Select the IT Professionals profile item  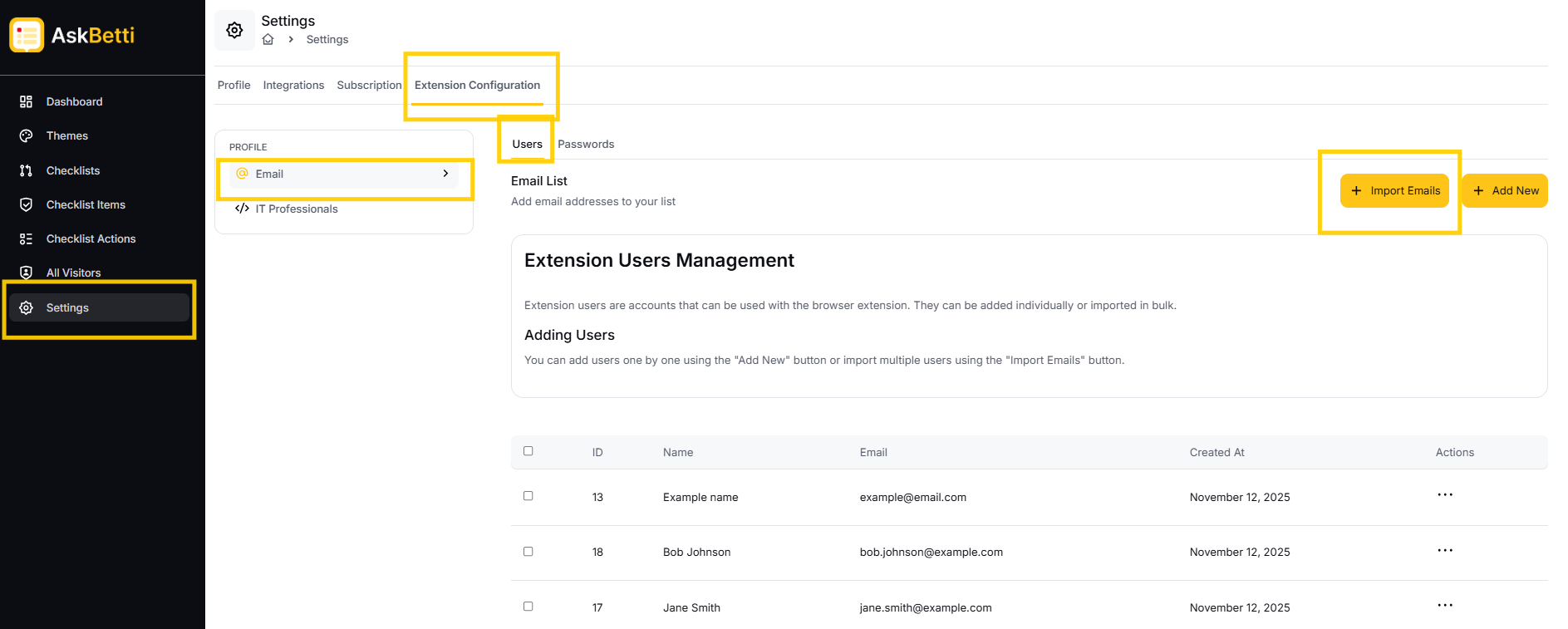pos(344,209)
